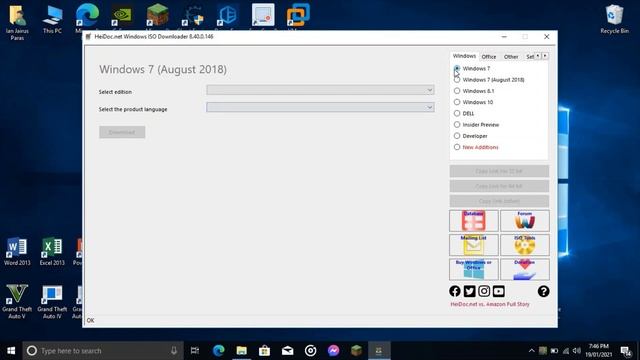The width and height of the screenshot is (640, 360).
Task: Open HeiDoc Twitter page icon
Action: click(469, 291)
